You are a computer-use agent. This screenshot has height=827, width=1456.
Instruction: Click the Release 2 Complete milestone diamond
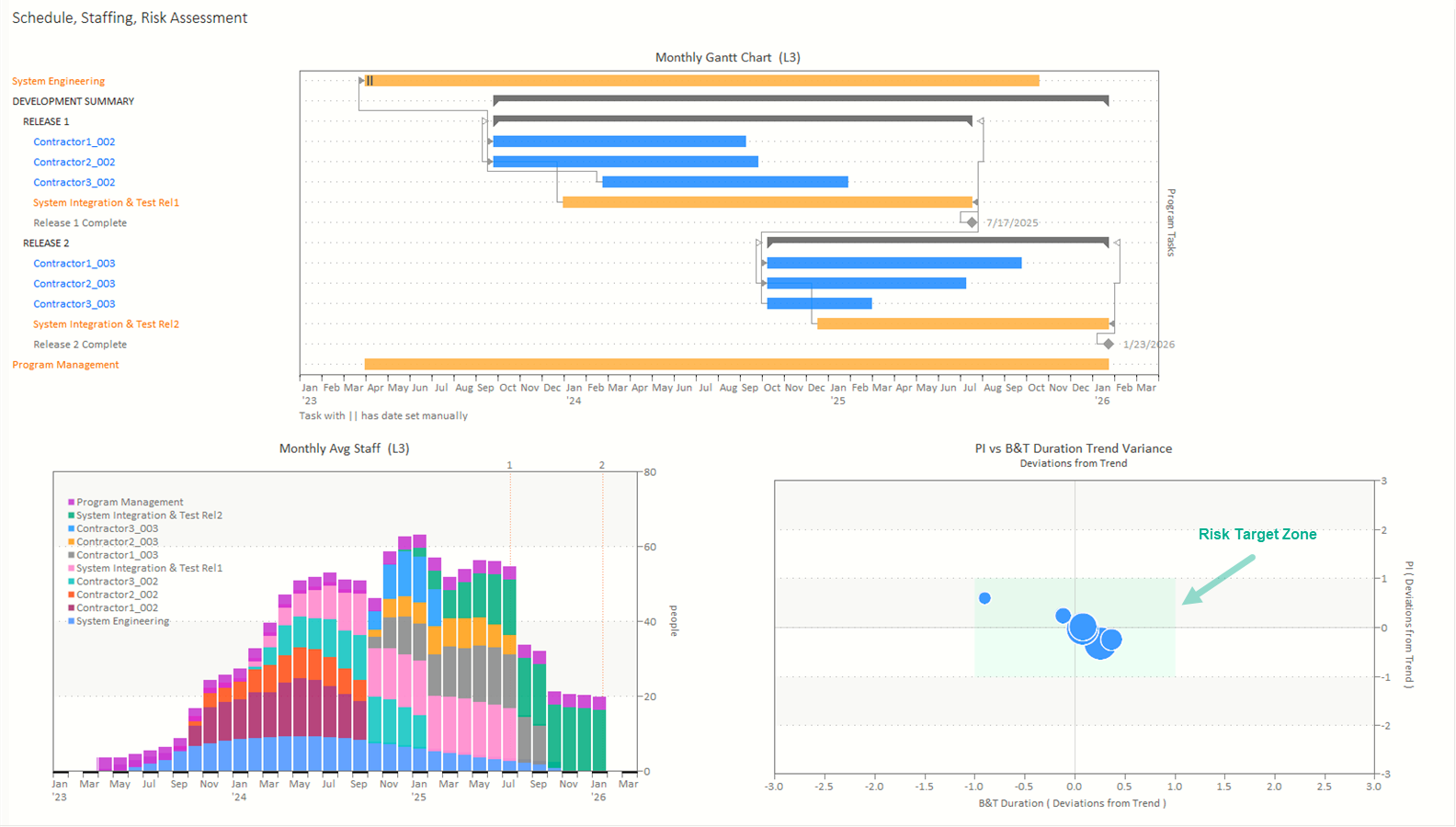pyautogui.click(x=1109, y=344)
